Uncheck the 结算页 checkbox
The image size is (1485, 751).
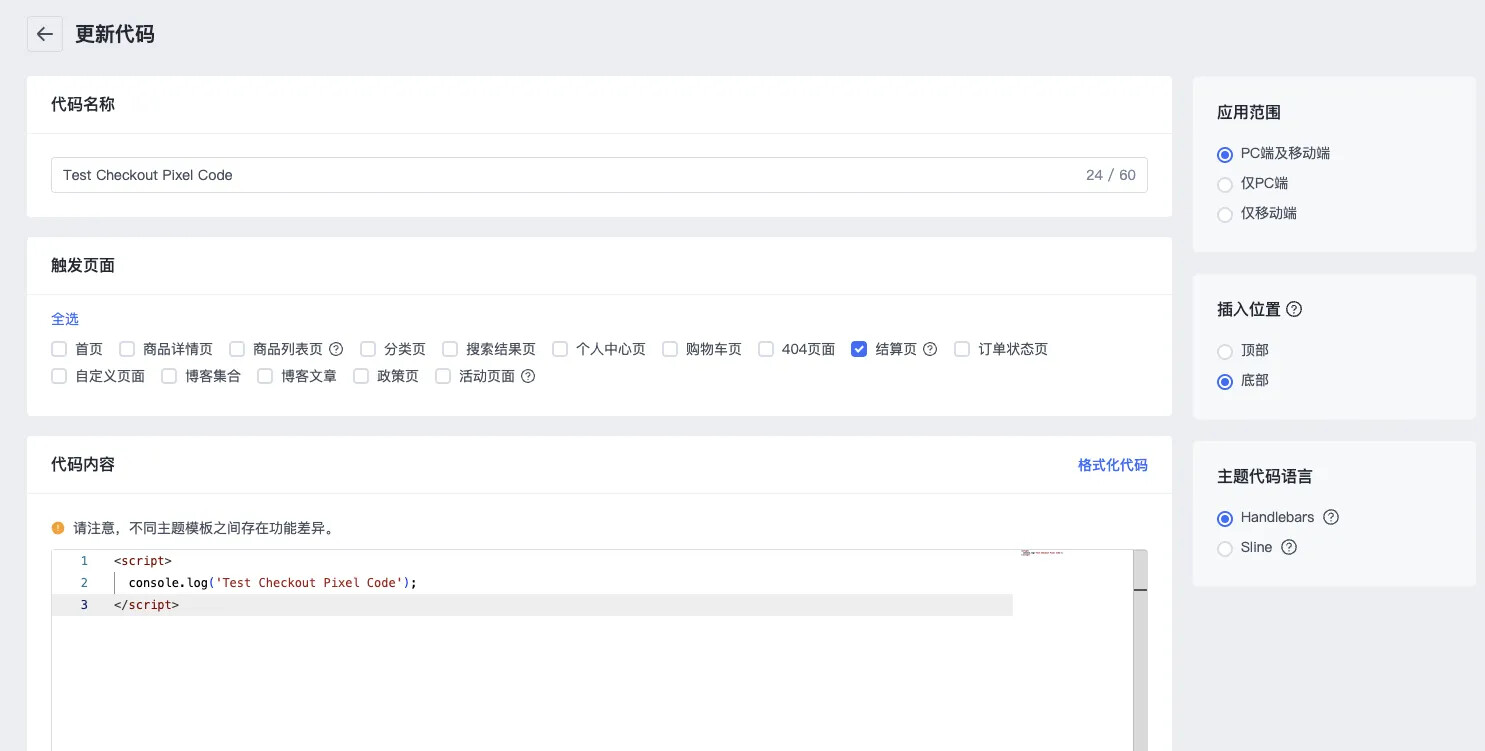tap(859, 349)
